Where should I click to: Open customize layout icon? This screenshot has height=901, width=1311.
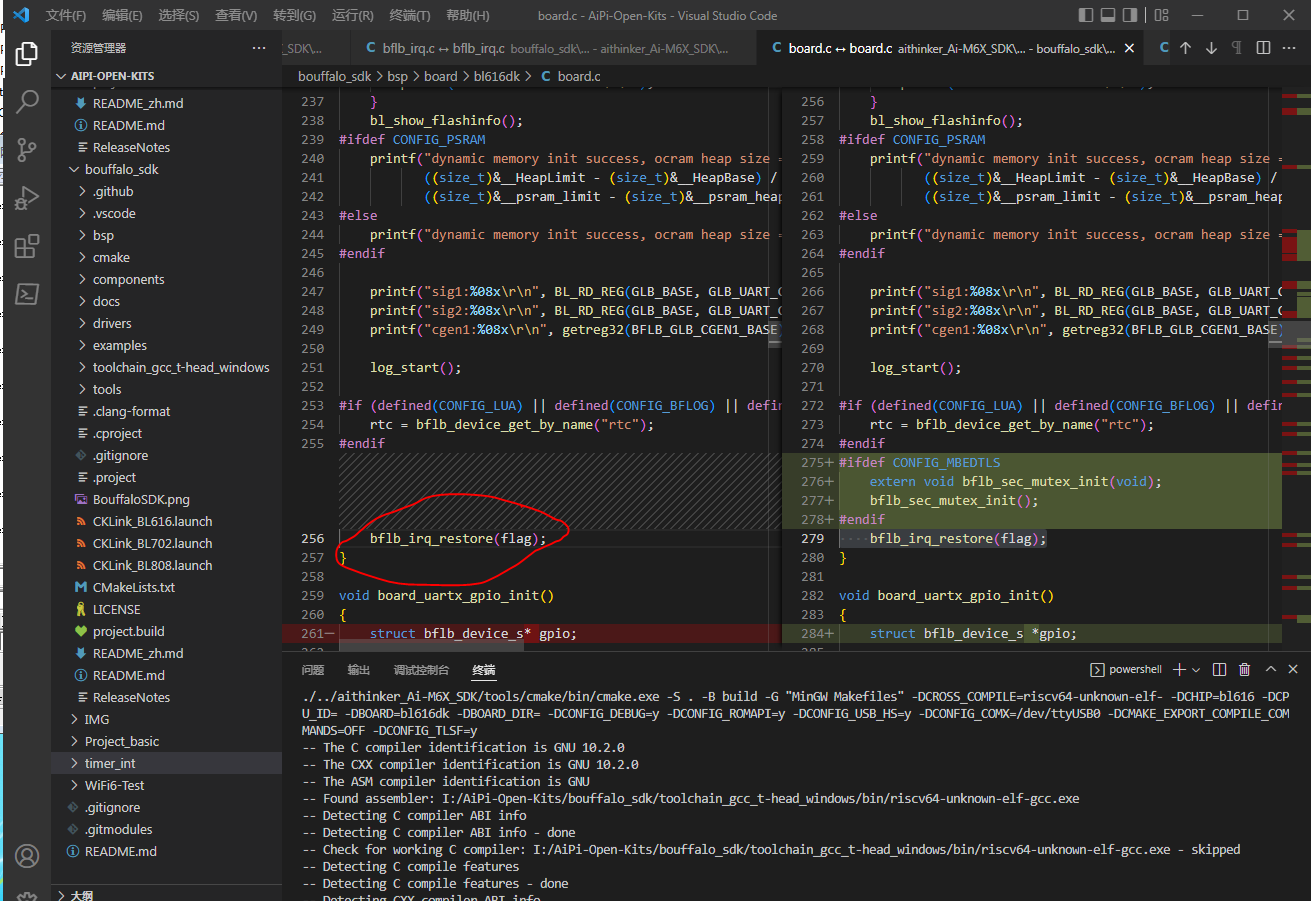click(1161, 15)
